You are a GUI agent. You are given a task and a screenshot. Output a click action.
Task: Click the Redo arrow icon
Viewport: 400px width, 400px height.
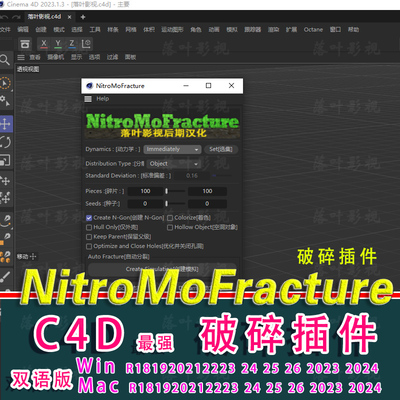click(x=16, y=17)
